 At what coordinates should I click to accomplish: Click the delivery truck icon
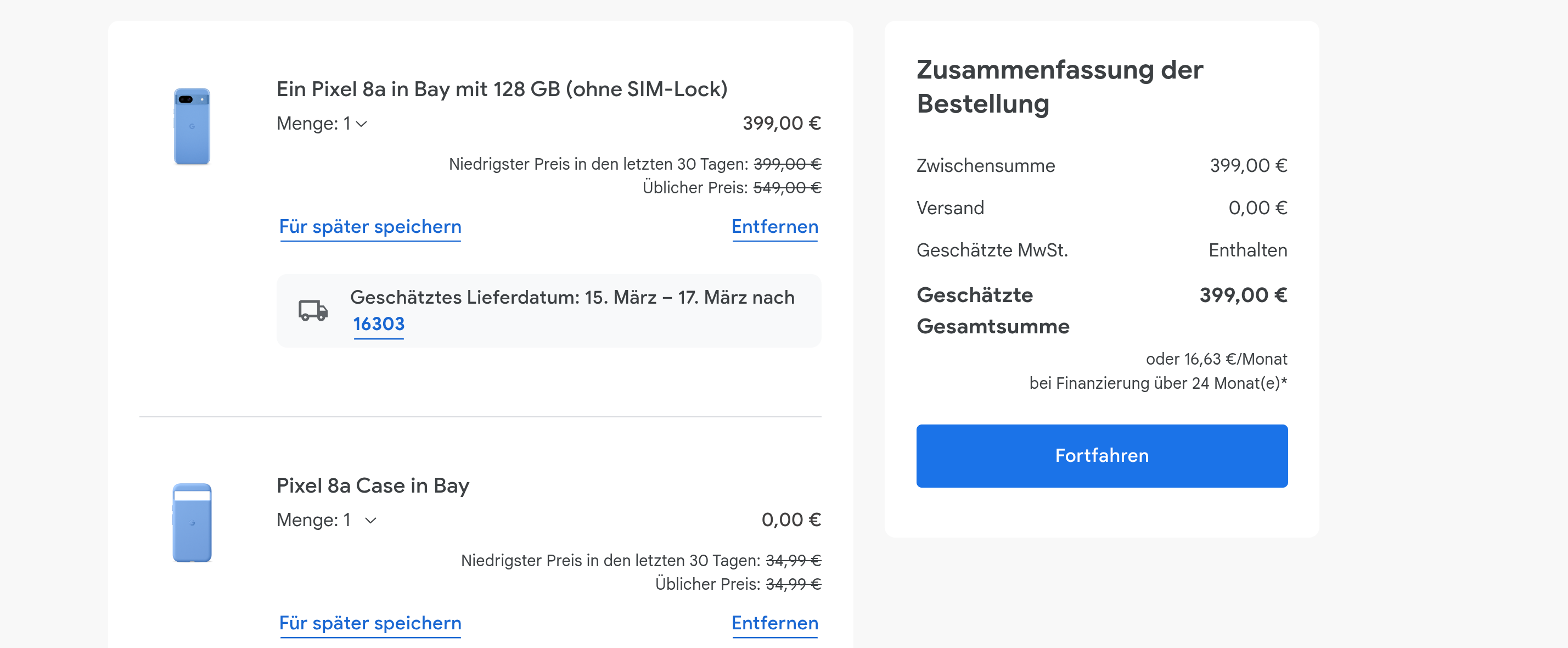tap(313, 310)
